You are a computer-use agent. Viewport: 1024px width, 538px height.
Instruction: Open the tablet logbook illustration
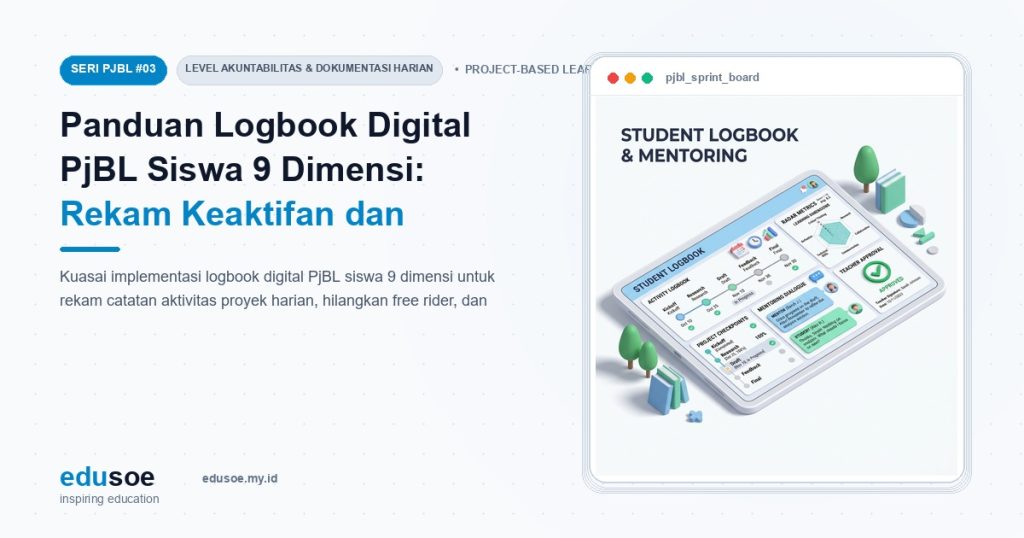[780, 292]
